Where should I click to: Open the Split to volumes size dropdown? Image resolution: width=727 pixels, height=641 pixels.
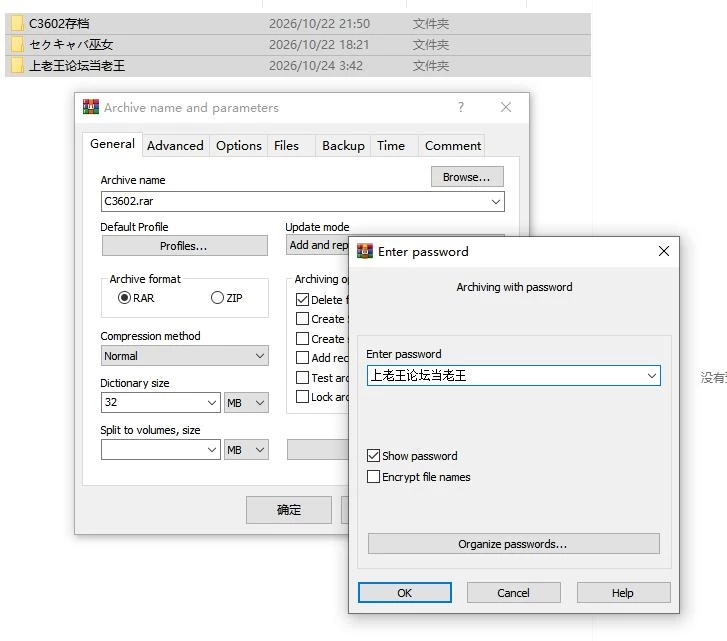click(212, 450)
